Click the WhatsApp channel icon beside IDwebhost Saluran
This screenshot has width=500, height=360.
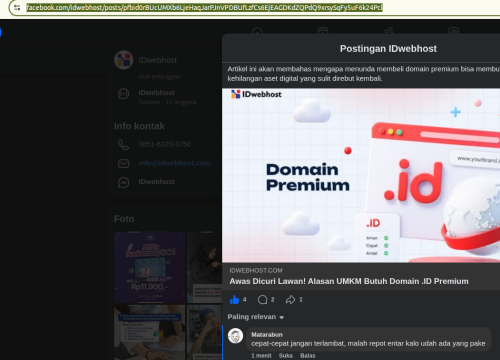click(124, 94)
